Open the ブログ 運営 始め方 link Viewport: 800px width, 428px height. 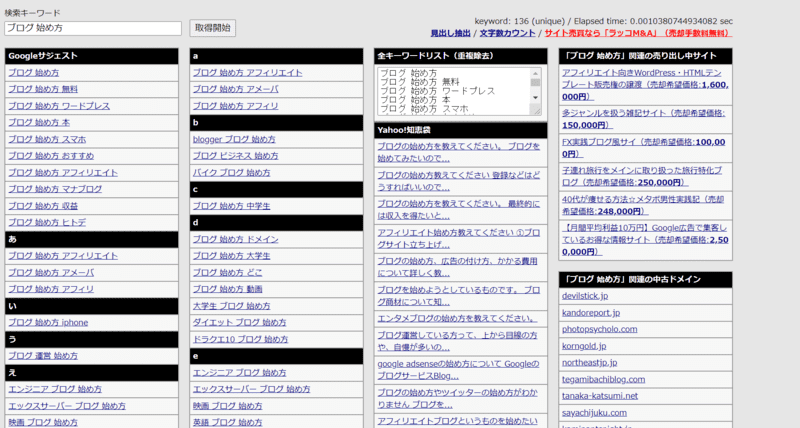coord(43,356)
